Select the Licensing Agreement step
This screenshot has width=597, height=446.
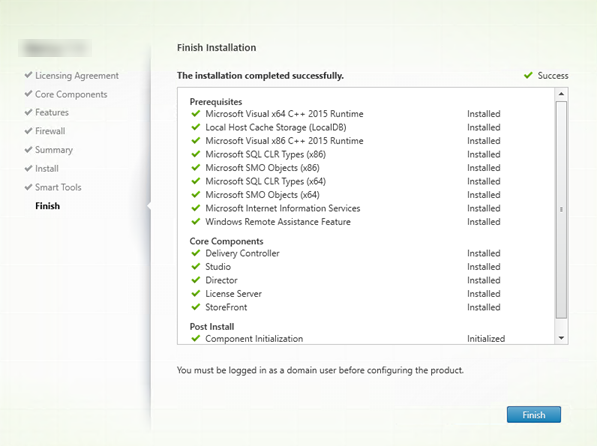tap(77, 75)
